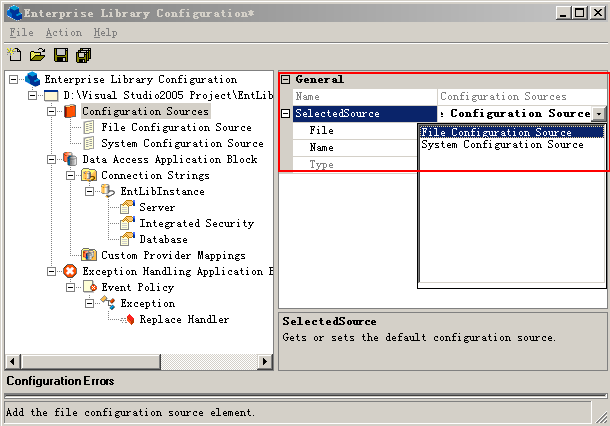Click the Save toolbar icon
The height and width of the screenshot is (426, 610).
point(61,55)
